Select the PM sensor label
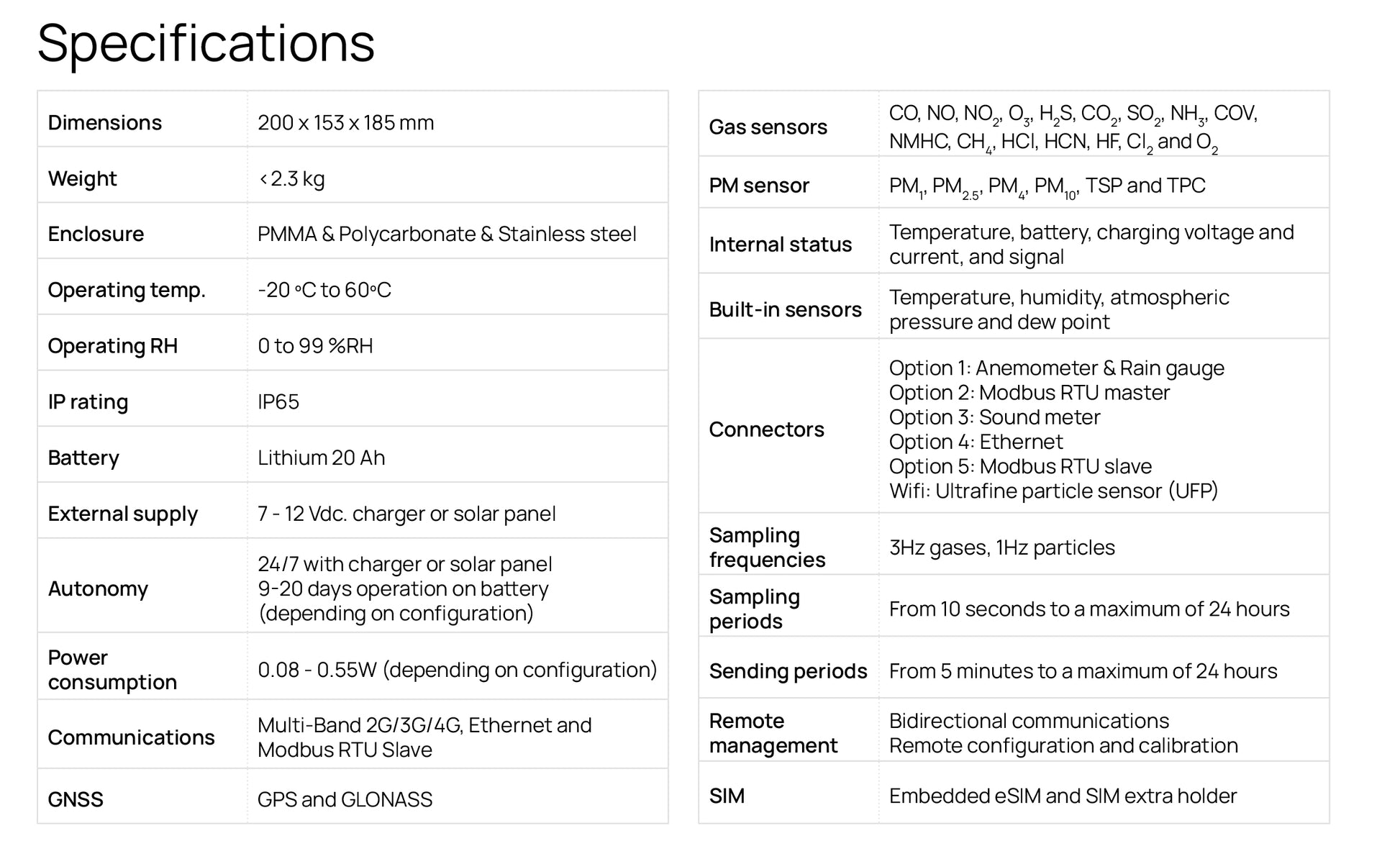 point(758,186)
